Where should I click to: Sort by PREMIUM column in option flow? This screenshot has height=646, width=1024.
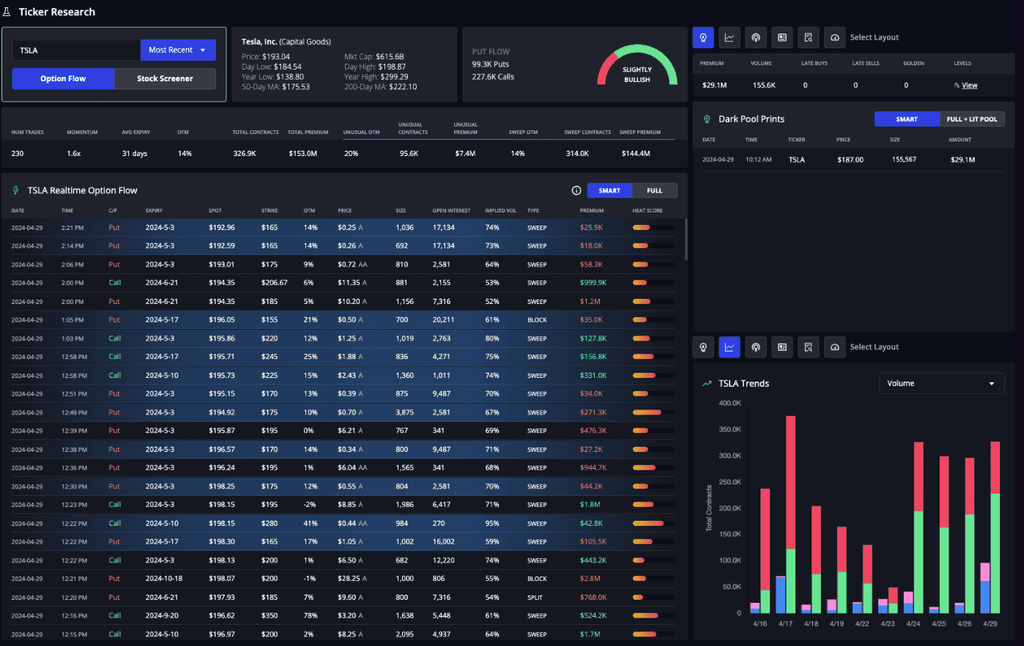coord(592,211)
